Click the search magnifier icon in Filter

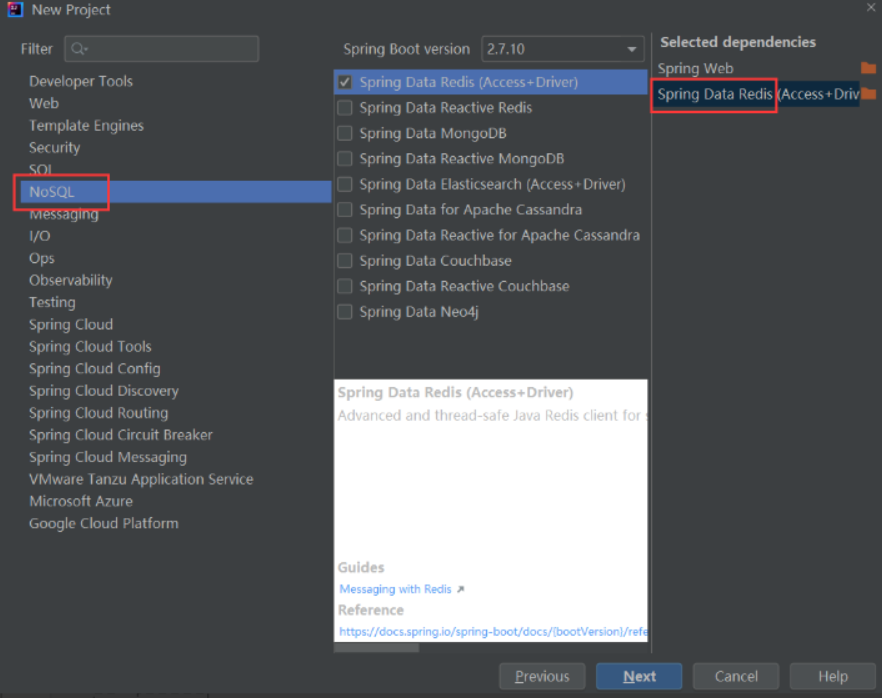[79, 49]
